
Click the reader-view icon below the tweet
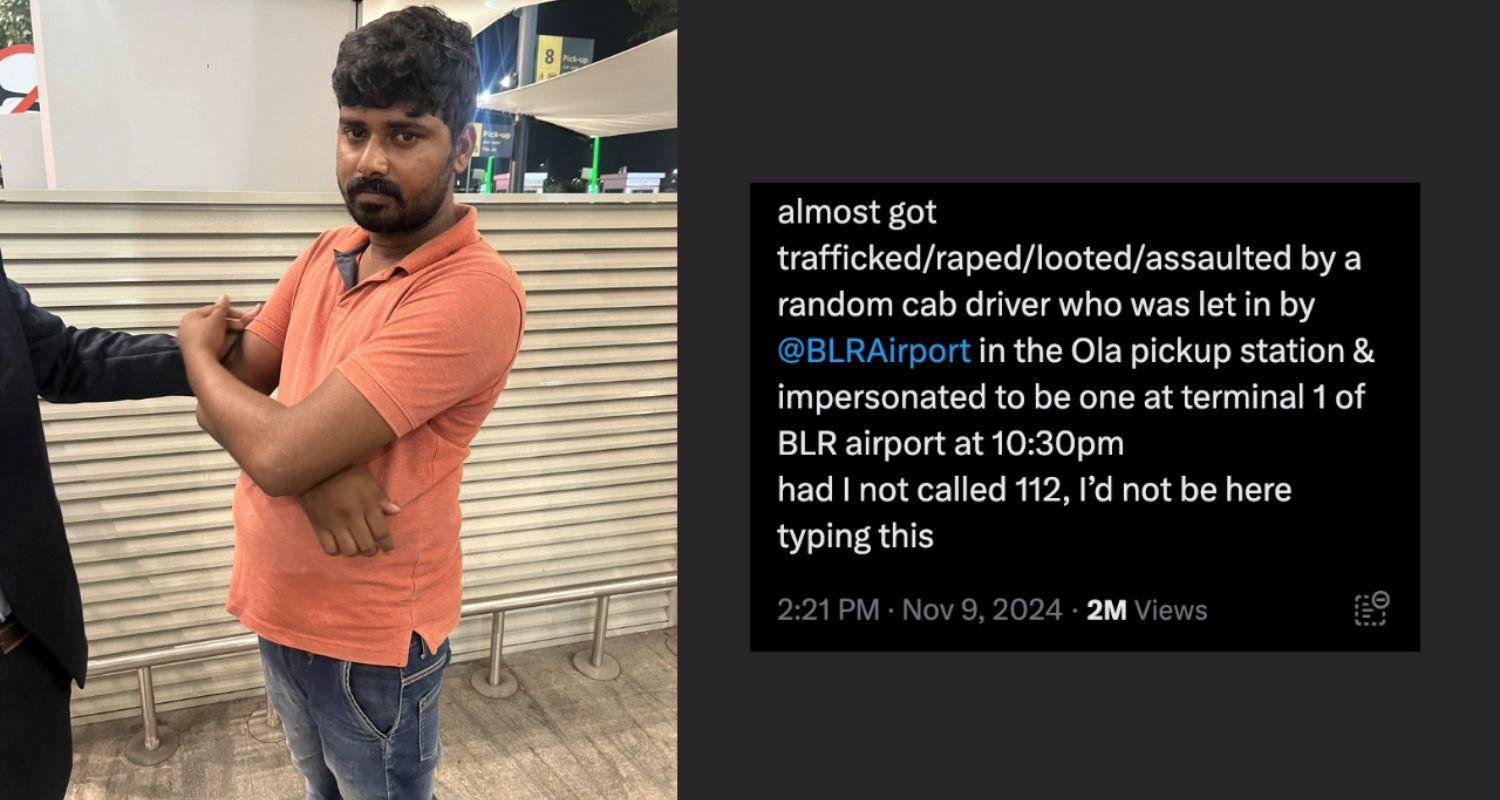click(x=1371, y=609)
